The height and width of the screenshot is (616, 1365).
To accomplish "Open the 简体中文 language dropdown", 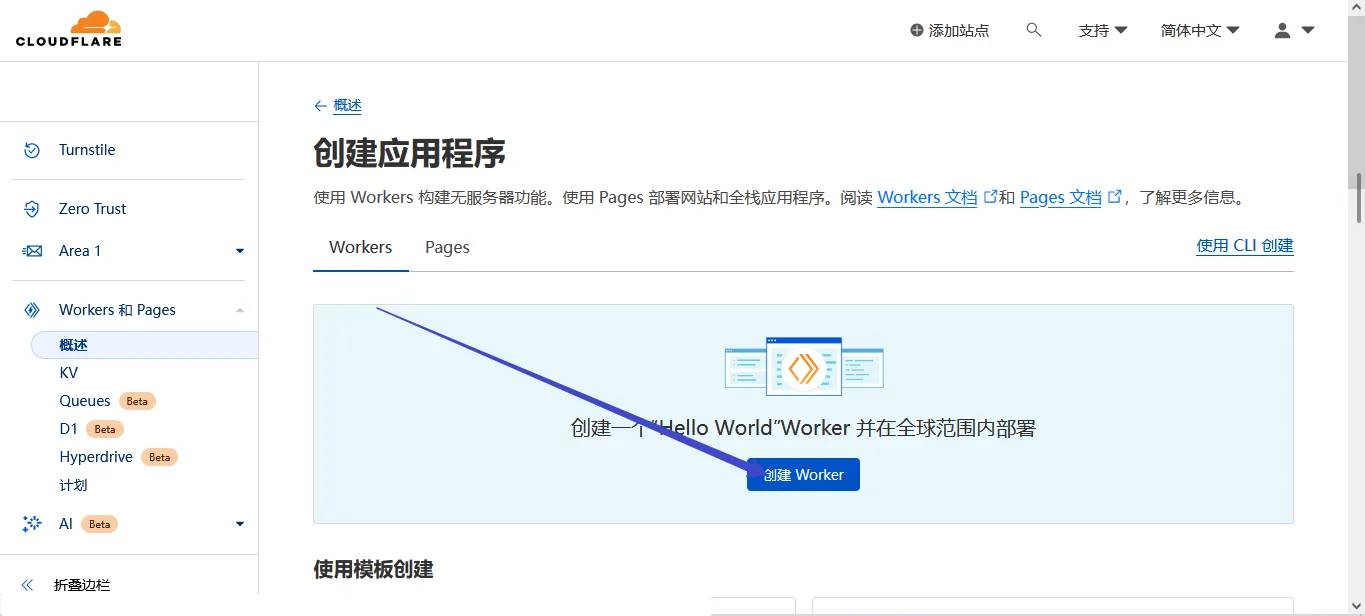I will tap(1199, 30).
